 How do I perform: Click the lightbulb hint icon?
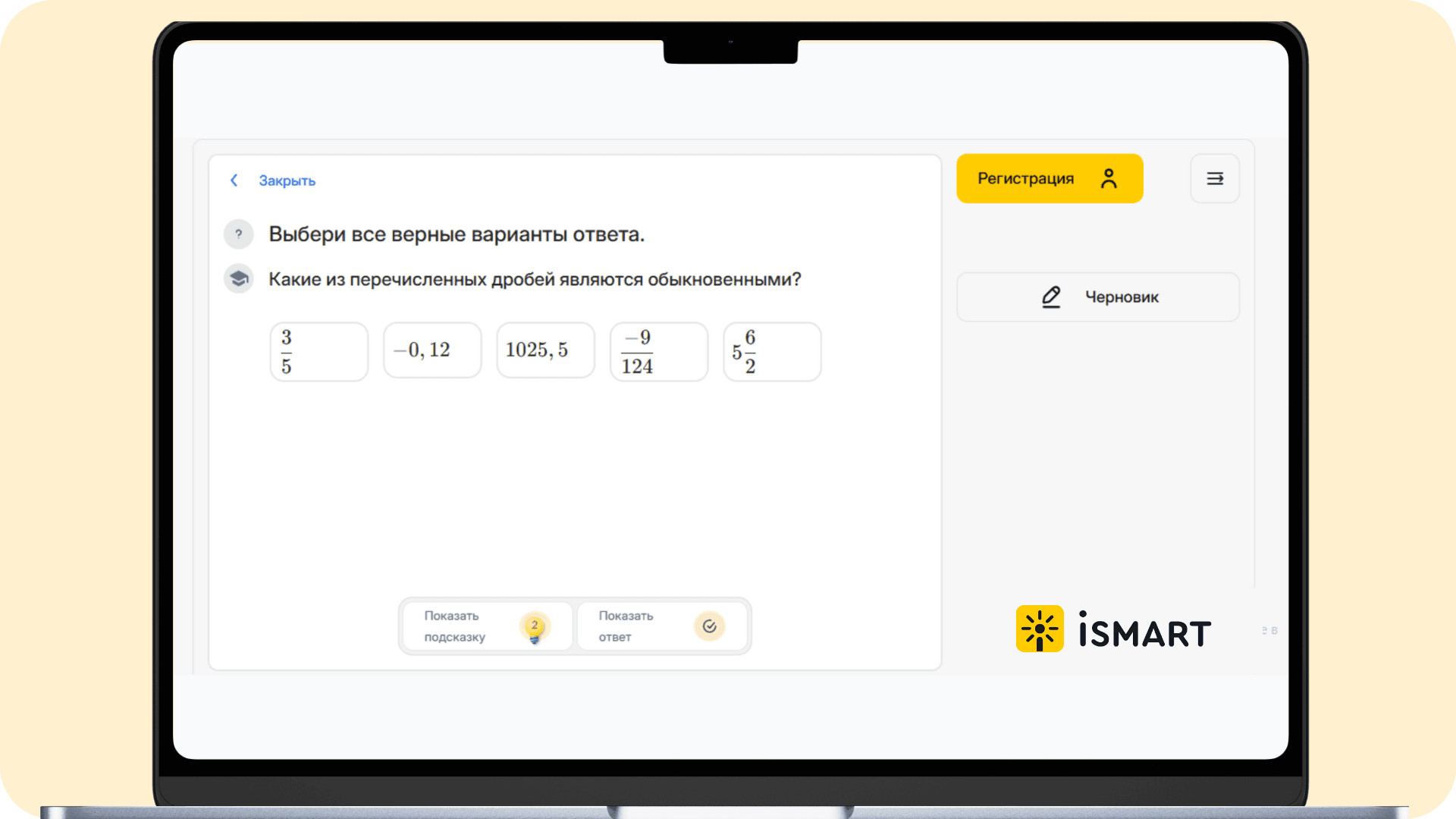pyautogui.click(x=535, y=627)
